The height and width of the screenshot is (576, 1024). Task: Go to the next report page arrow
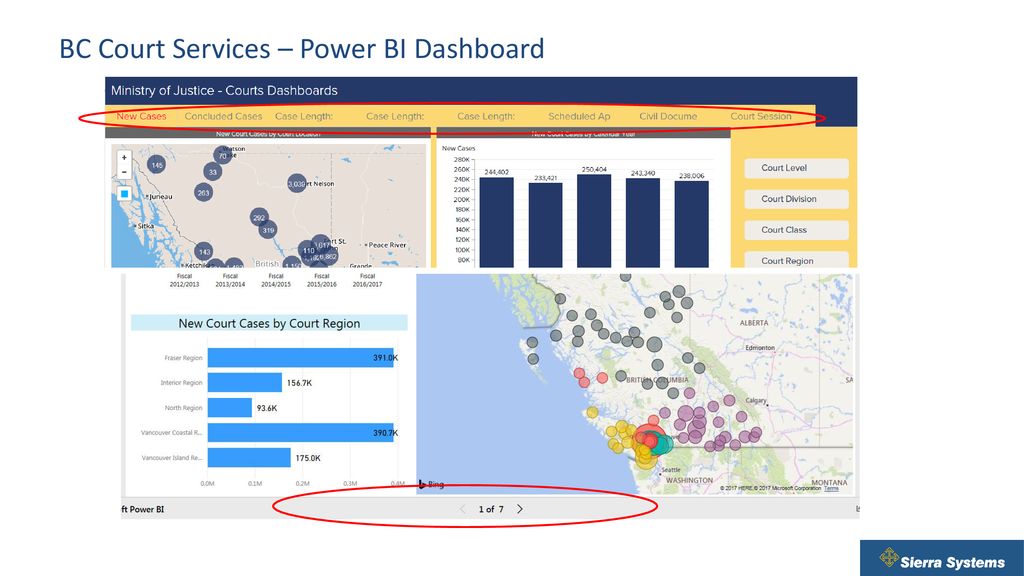point(520,509)
